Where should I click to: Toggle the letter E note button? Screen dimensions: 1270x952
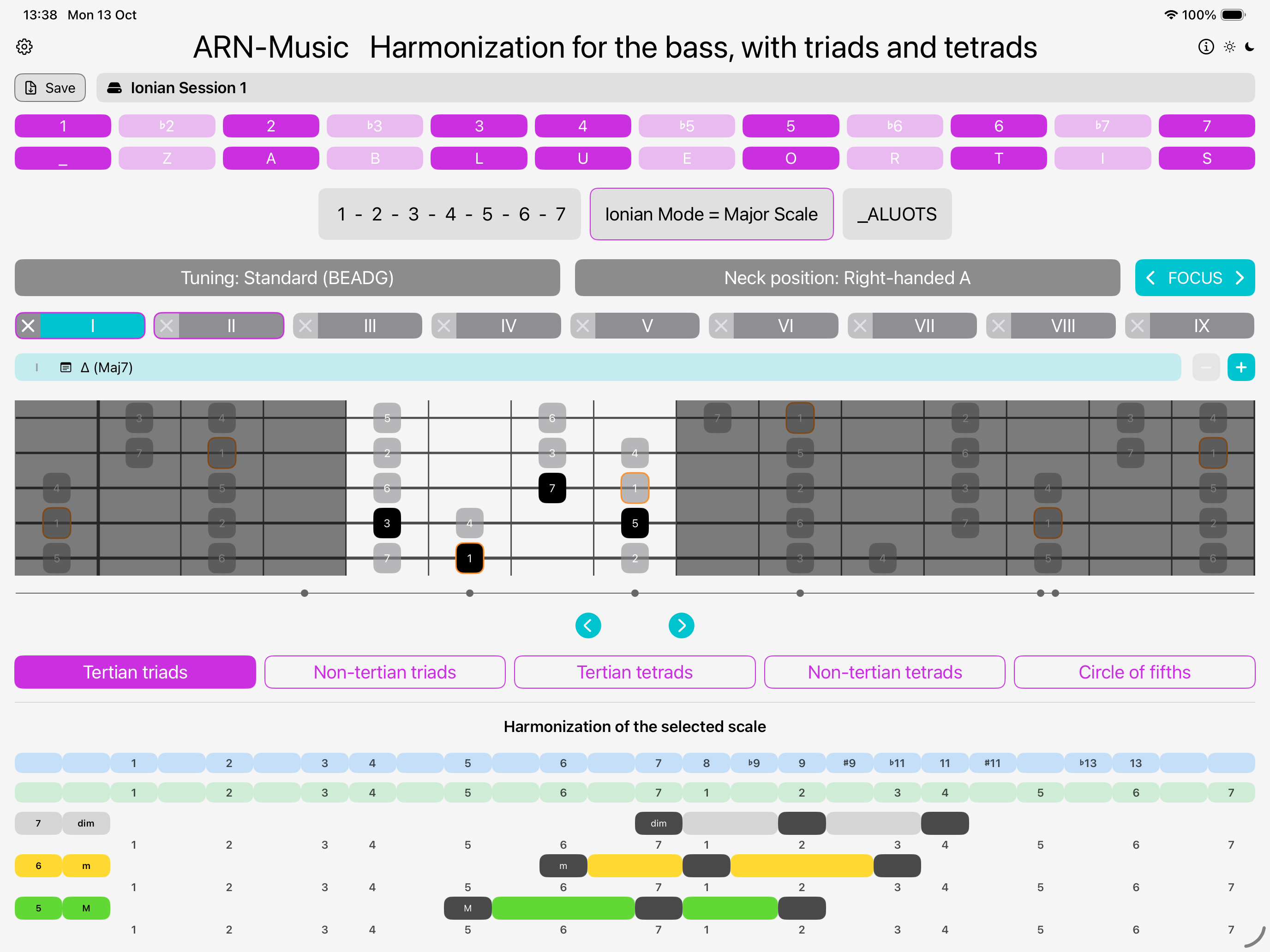click(686, 158)
